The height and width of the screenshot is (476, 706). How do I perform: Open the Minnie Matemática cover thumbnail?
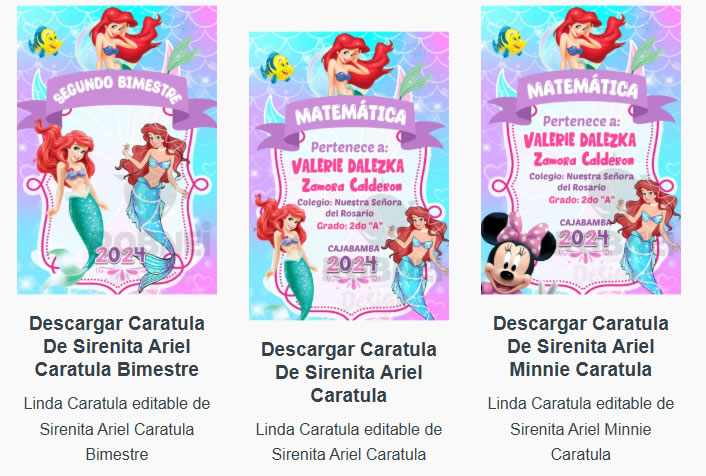pyautogui.click(x=581, y=150)
